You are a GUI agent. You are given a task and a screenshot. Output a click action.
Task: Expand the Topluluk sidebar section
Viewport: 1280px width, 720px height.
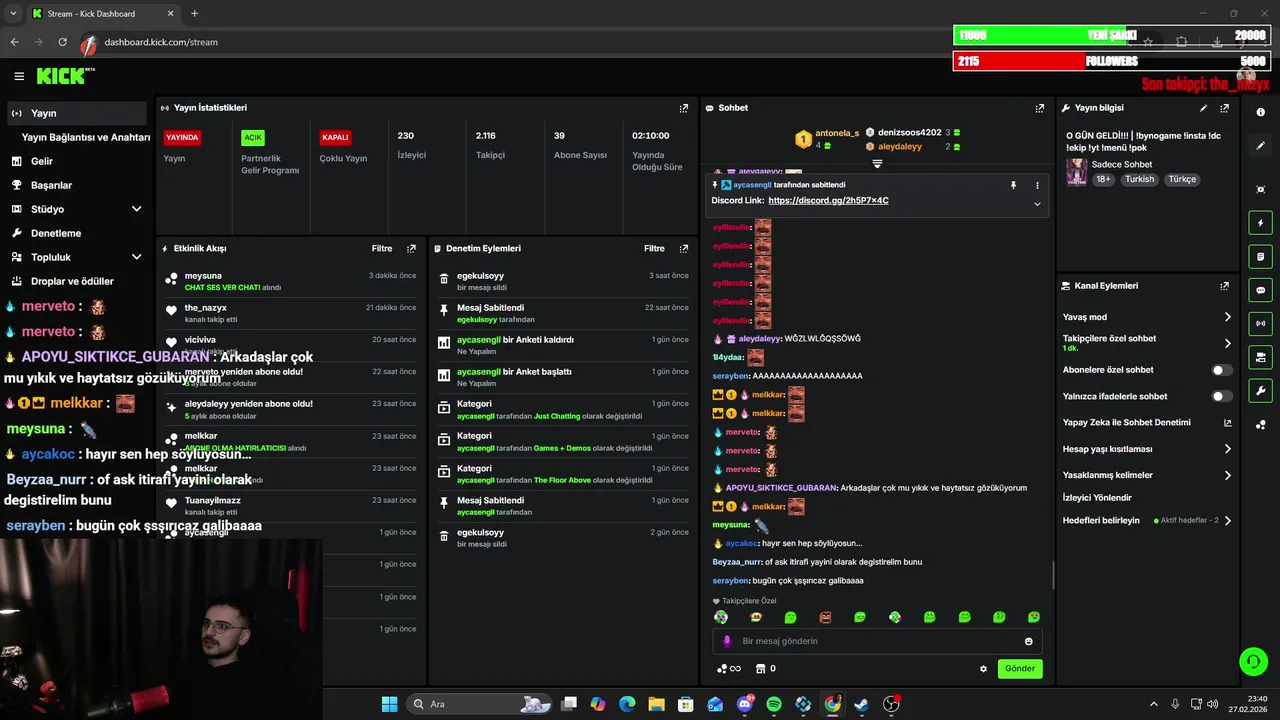(x=137, y=257)
